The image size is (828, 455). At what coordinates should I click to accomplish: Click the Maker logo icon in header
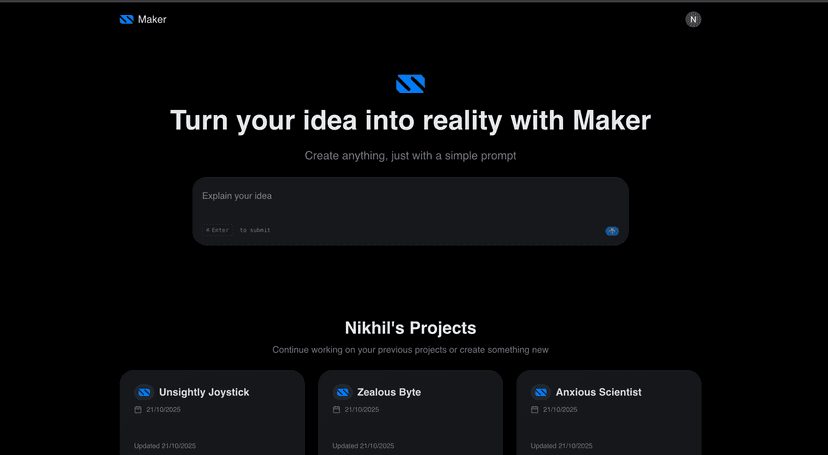click(126, 19)
